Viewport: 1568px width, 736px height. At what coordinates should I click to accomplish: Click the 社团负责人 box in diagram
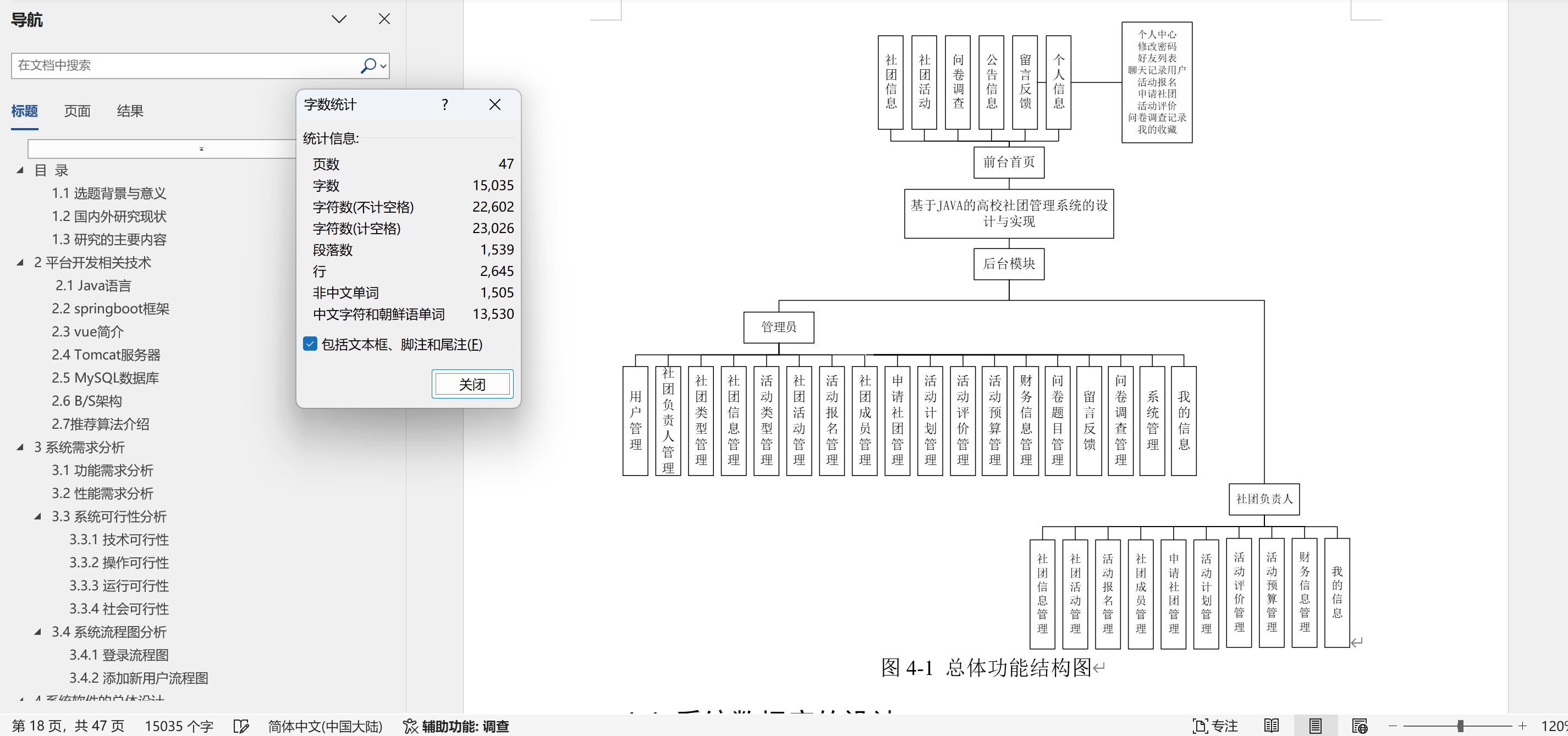[x=1264, y=500]
